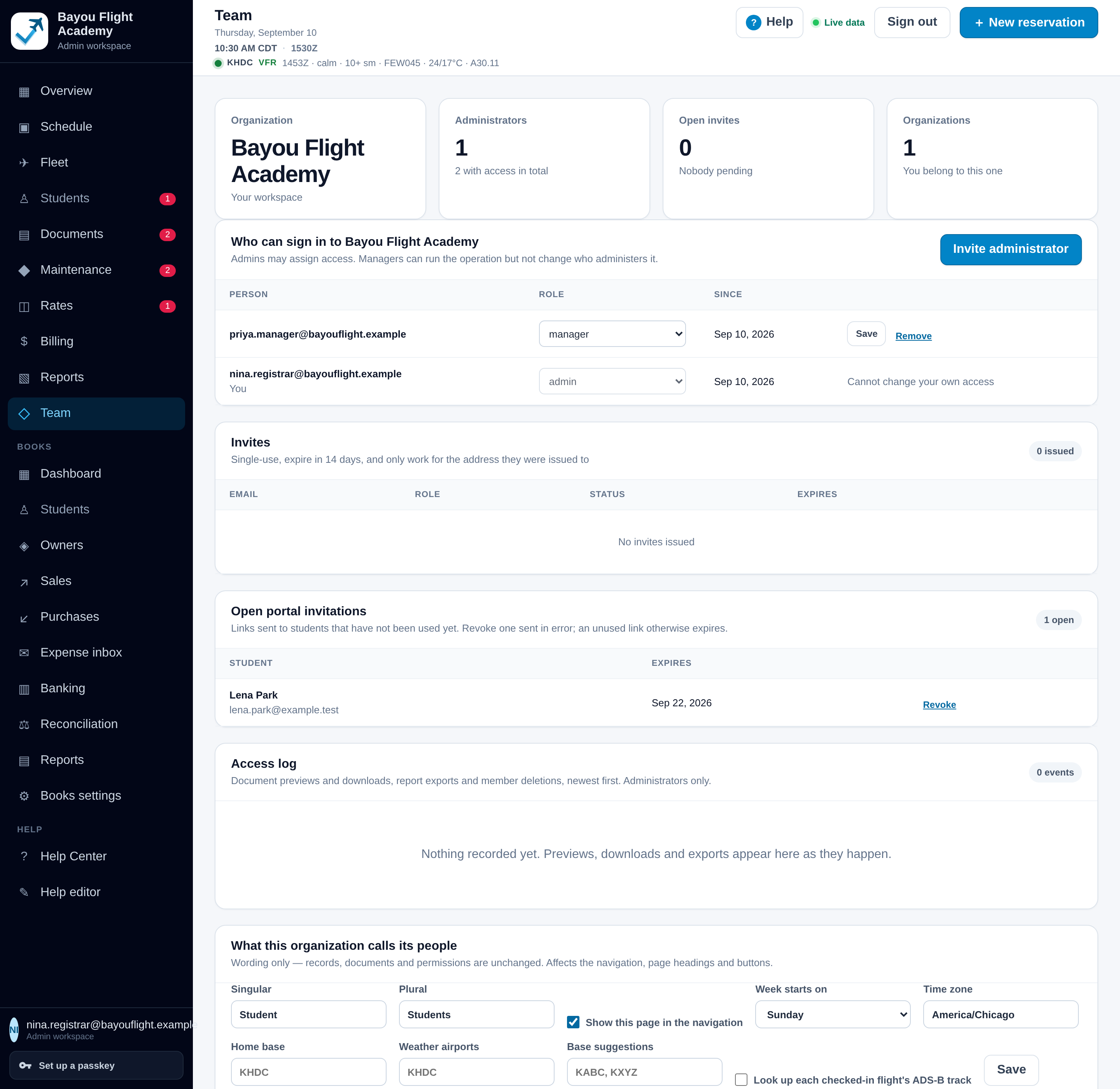
Task: Click the Banking icon in sidebar
Action: click(24, 689)
